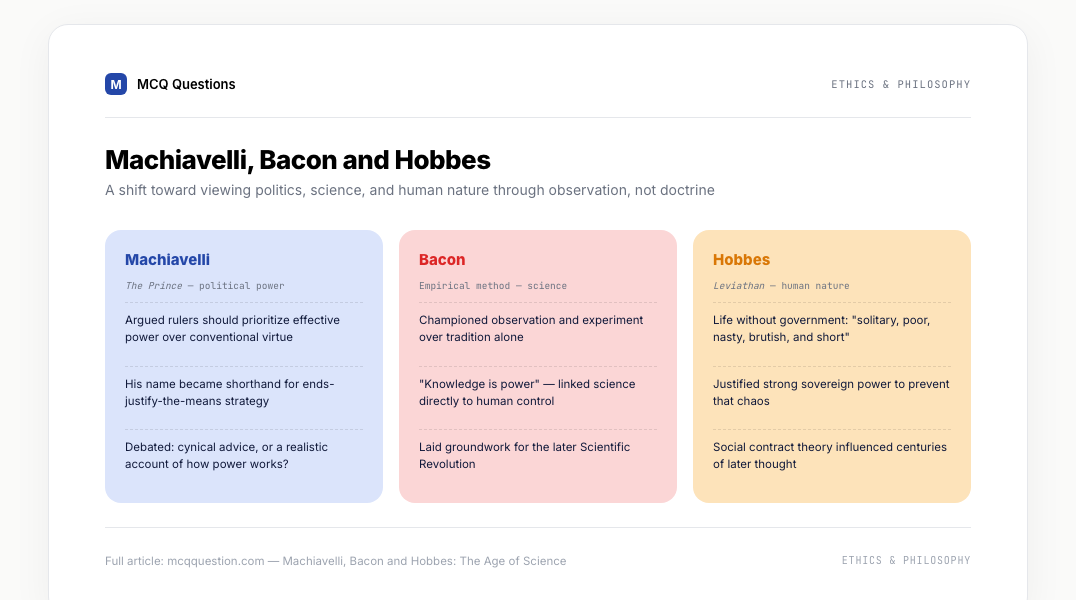Viewport: 1076px width, 600px height.
Task: Open the full article mcqquestion.com link
Action: pos(336,561)
